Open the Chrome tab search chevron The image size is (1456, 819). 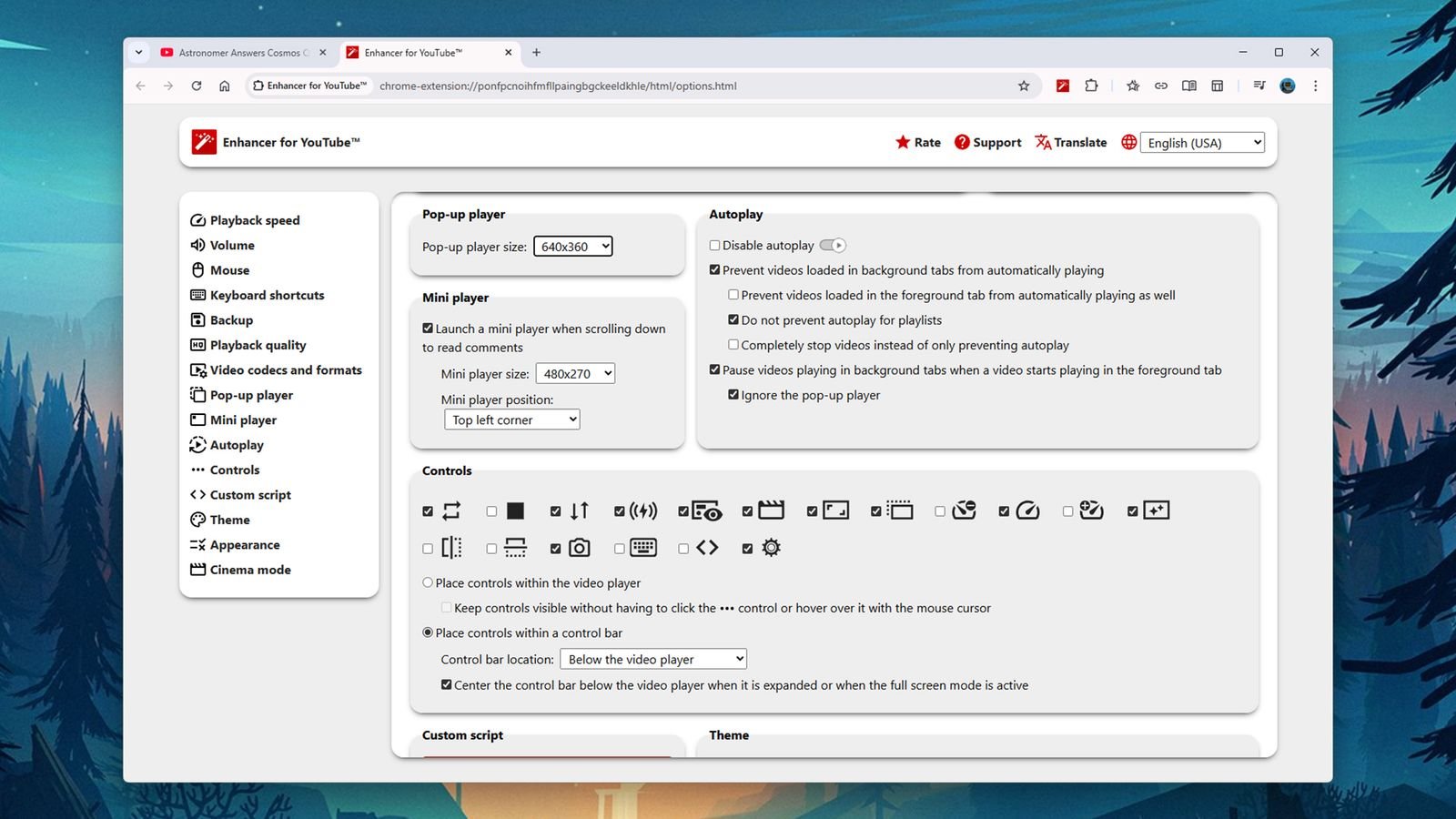[138, 52]
